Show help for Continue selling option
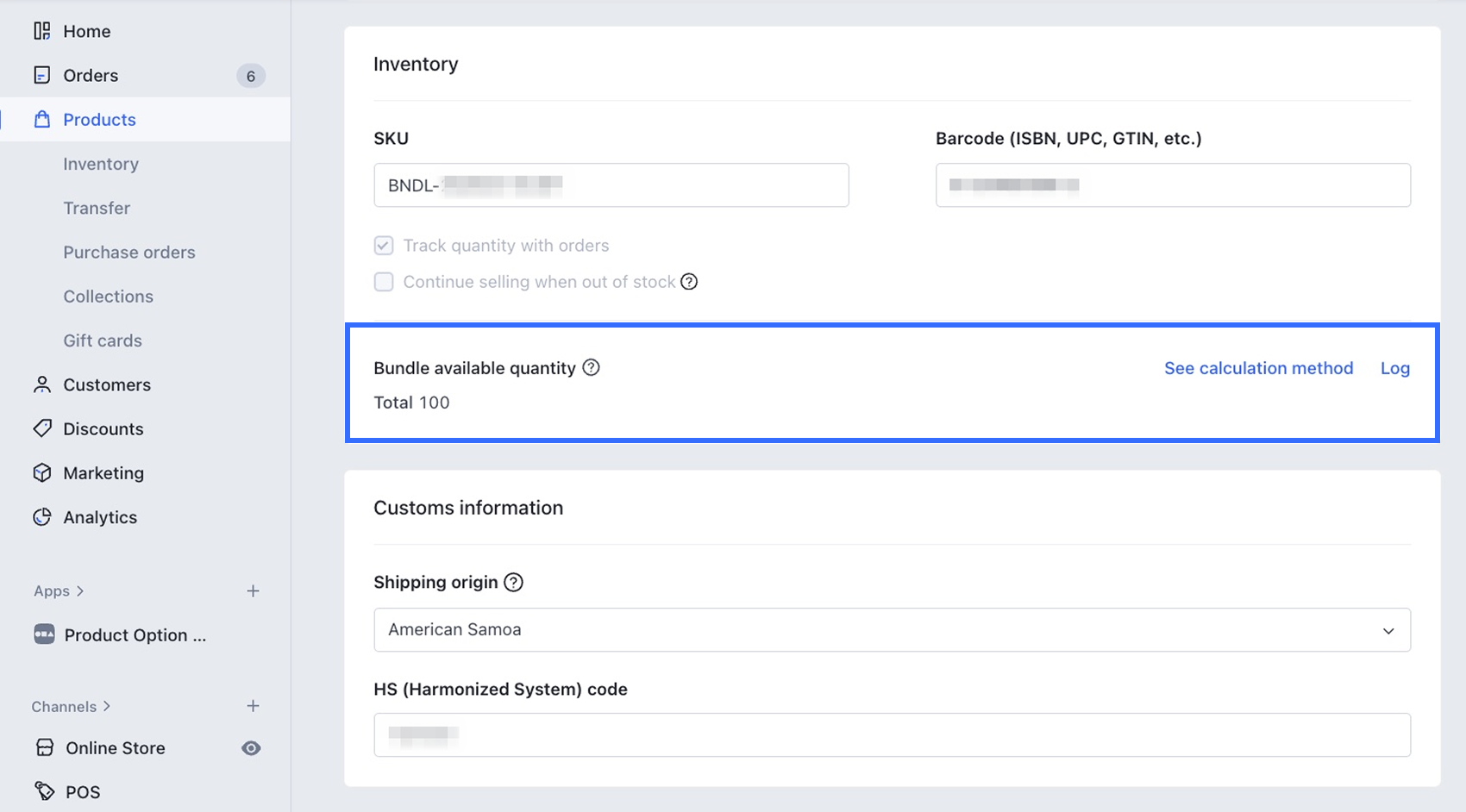The width and height of the screenshot is (1466, 812). pos(689,282)
